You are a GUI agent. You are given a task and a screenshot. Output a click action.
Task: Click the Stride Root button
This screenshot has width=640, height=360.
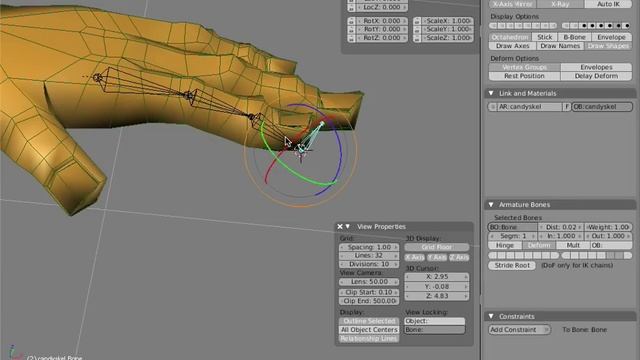pyautogui.click(x=512, y=266)
